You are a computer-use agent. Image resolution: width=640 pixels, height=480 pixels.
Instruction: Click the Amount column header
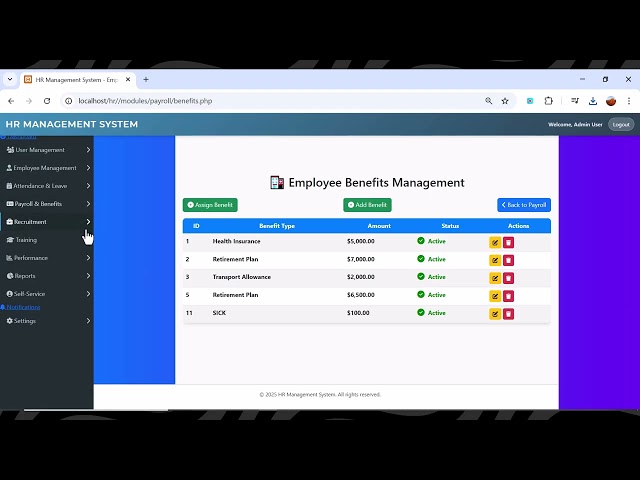pyautogui.click(x=379, y=226)
